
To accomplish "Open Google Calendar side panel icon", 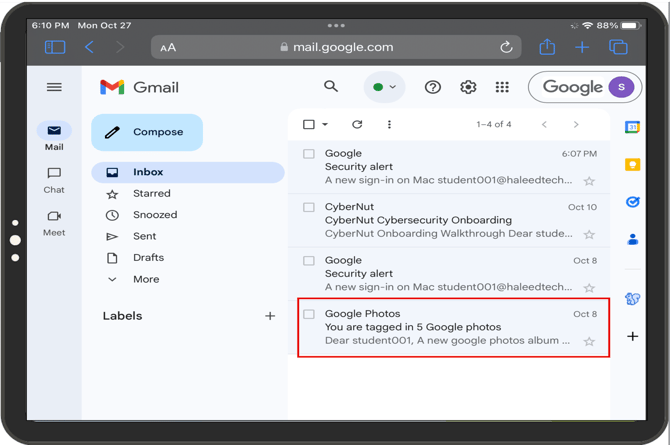I will pyautogui.click(x=632, y=127).
